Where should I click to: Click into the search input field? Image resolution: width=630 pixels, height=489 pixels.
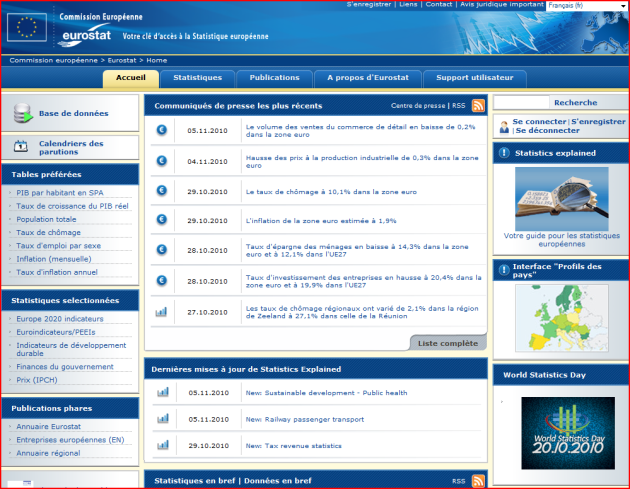[521, 102]
